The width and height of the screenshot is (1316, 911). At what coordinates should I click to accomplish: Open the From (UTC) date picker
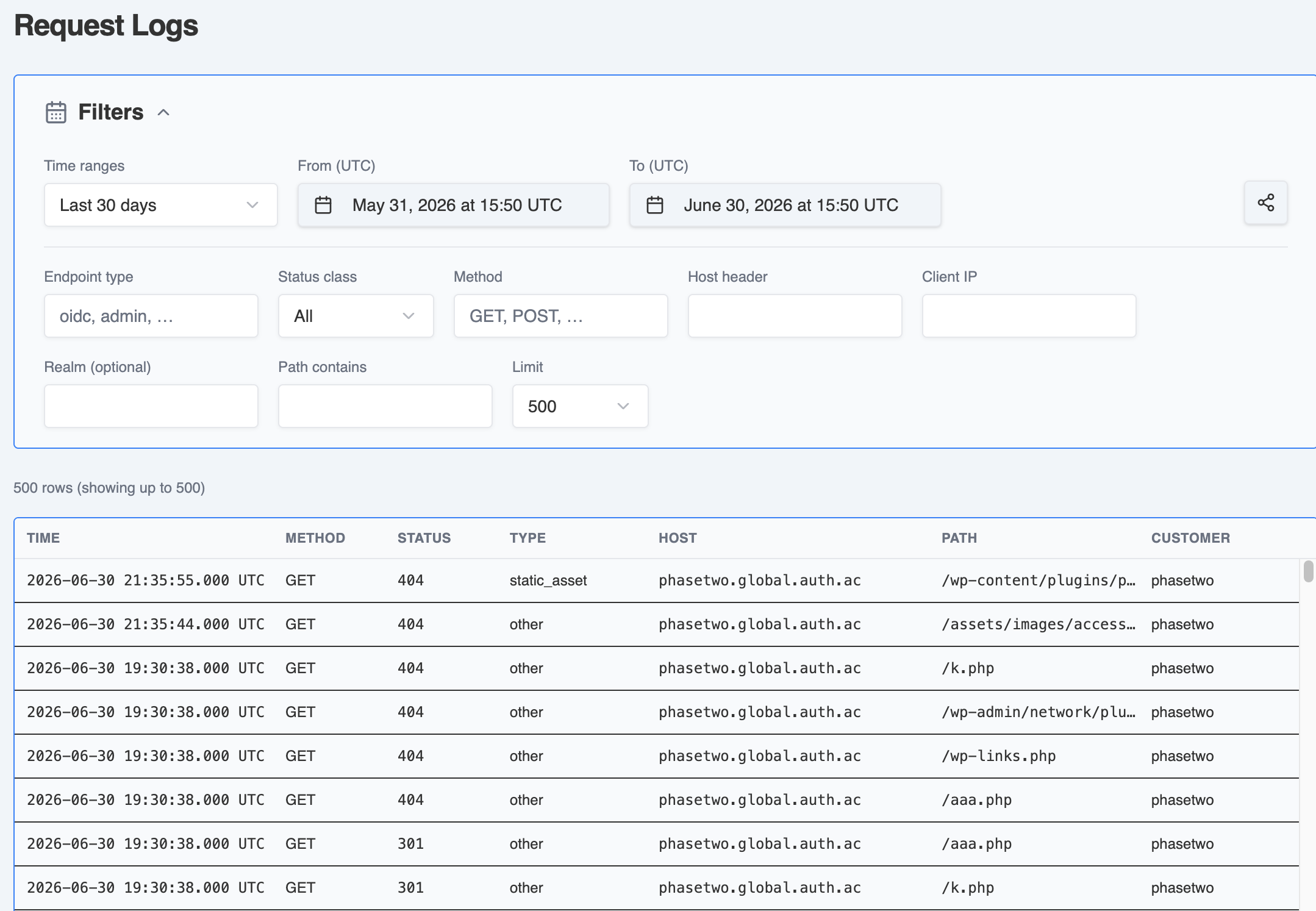[x=454, y=205]
